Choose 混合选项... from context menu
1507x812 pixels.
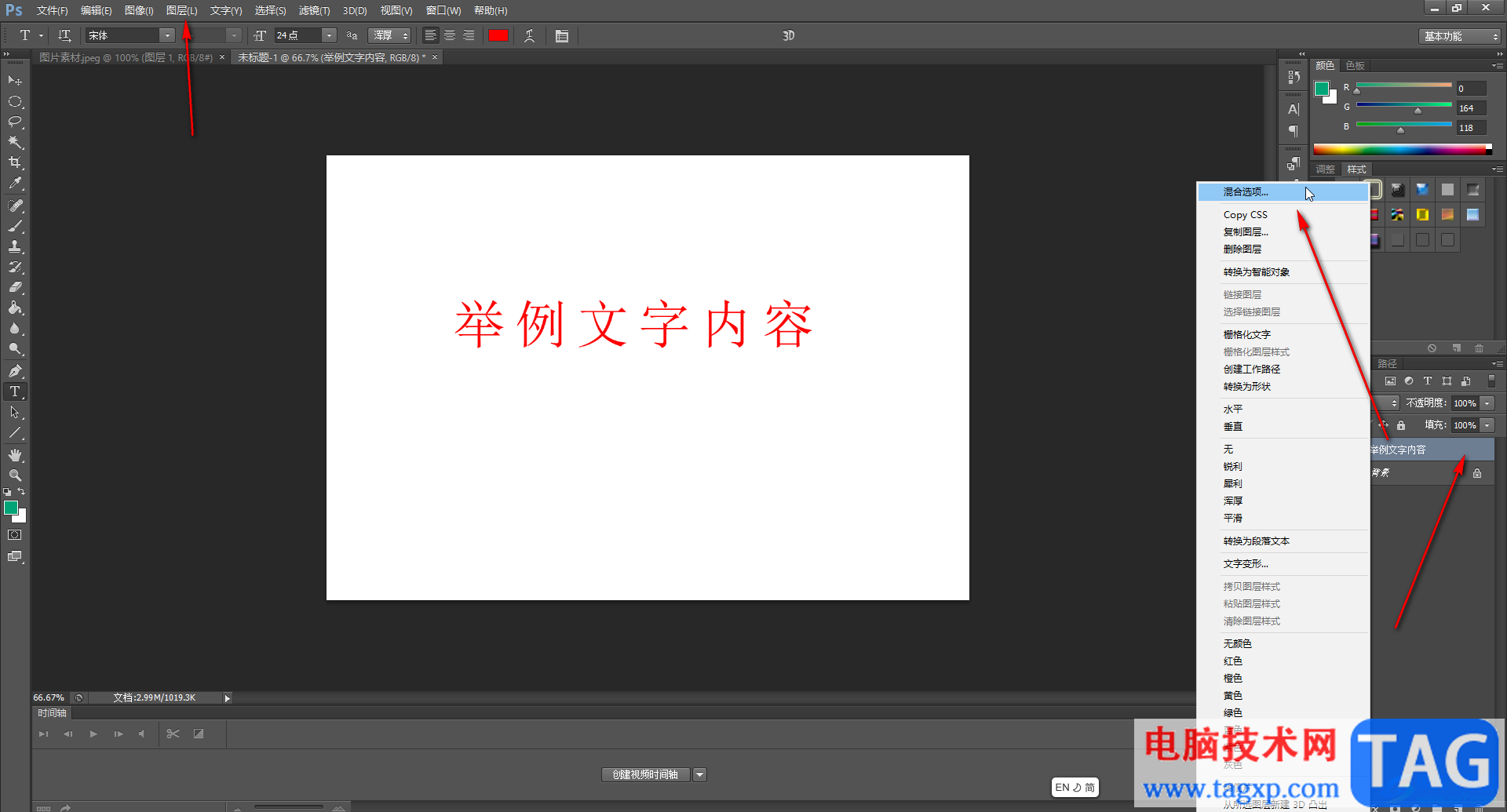pyautogui.click(x=1283, y=191)
